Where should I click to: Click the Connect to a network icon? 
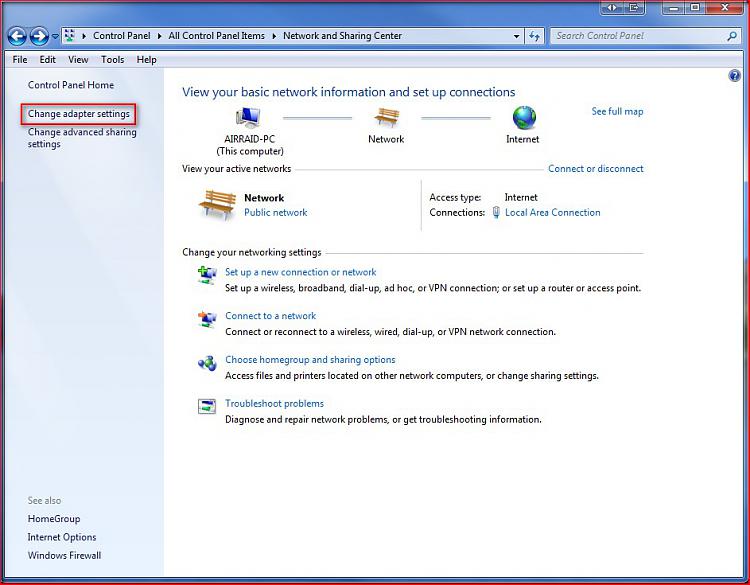click(x=207, y=319)
